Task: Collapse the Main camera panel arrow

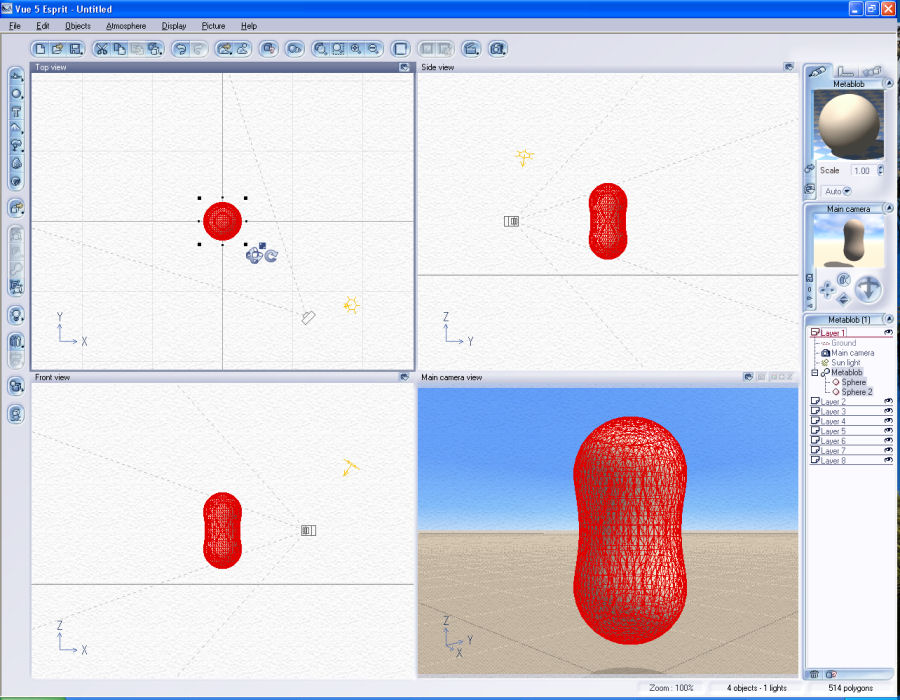Action: click(889, 208)
